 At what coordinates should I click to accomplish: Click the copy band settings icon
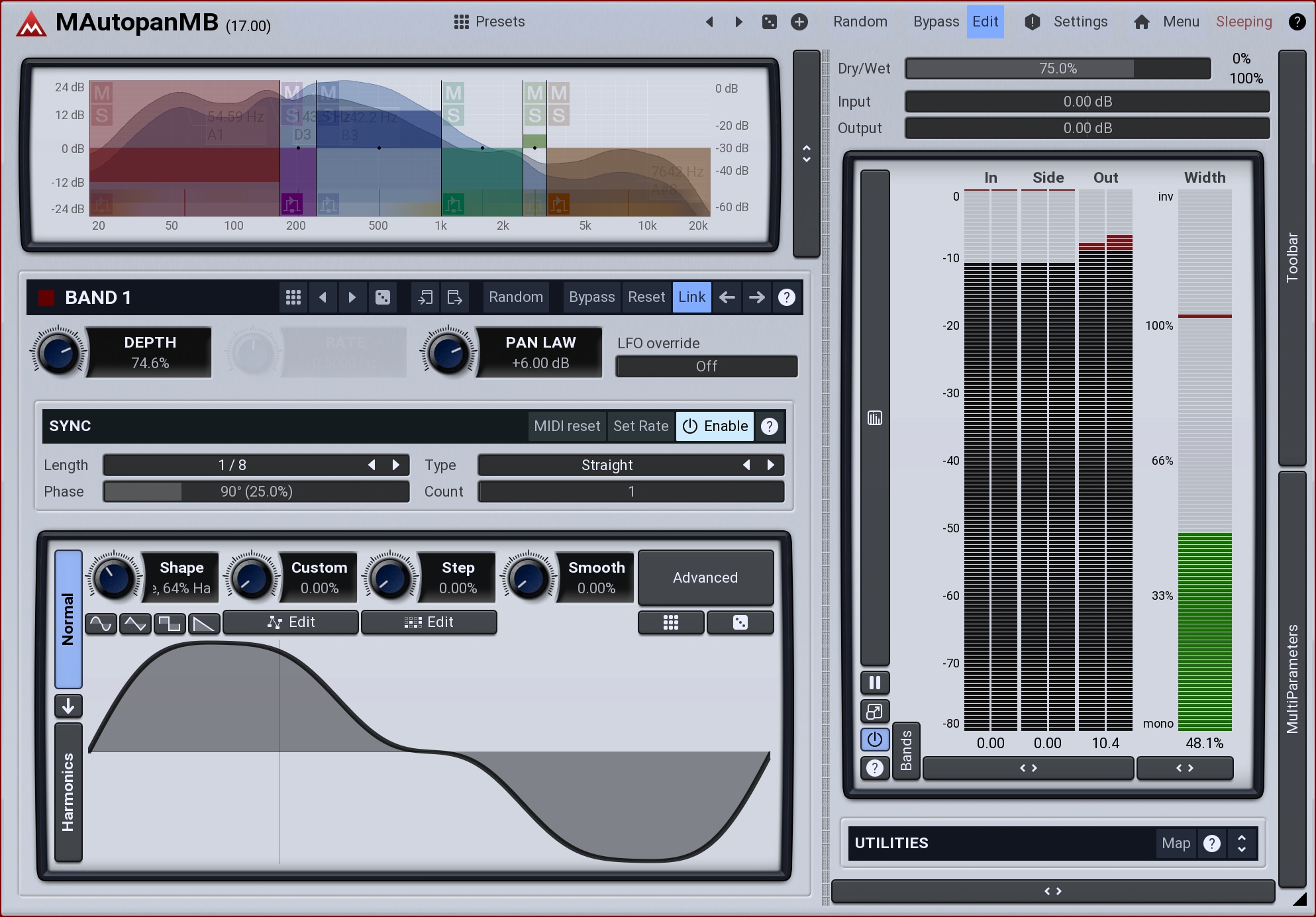[425, 297]
